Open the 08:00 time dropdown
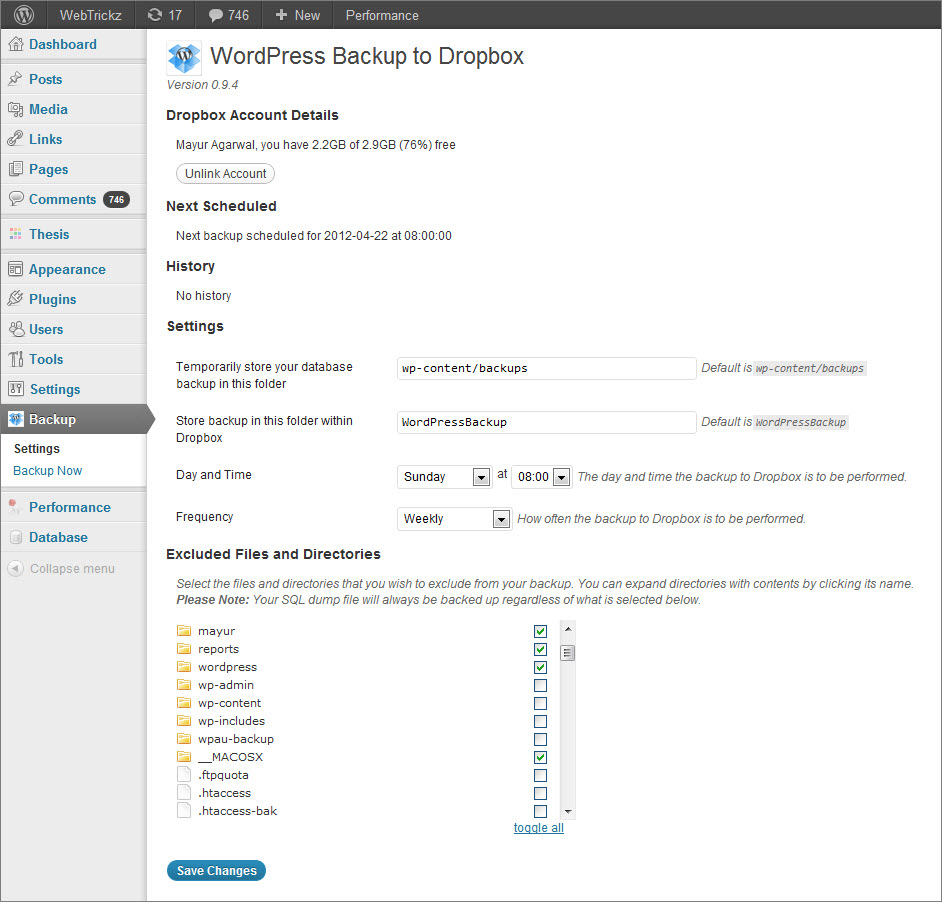 tap(541, 477)
